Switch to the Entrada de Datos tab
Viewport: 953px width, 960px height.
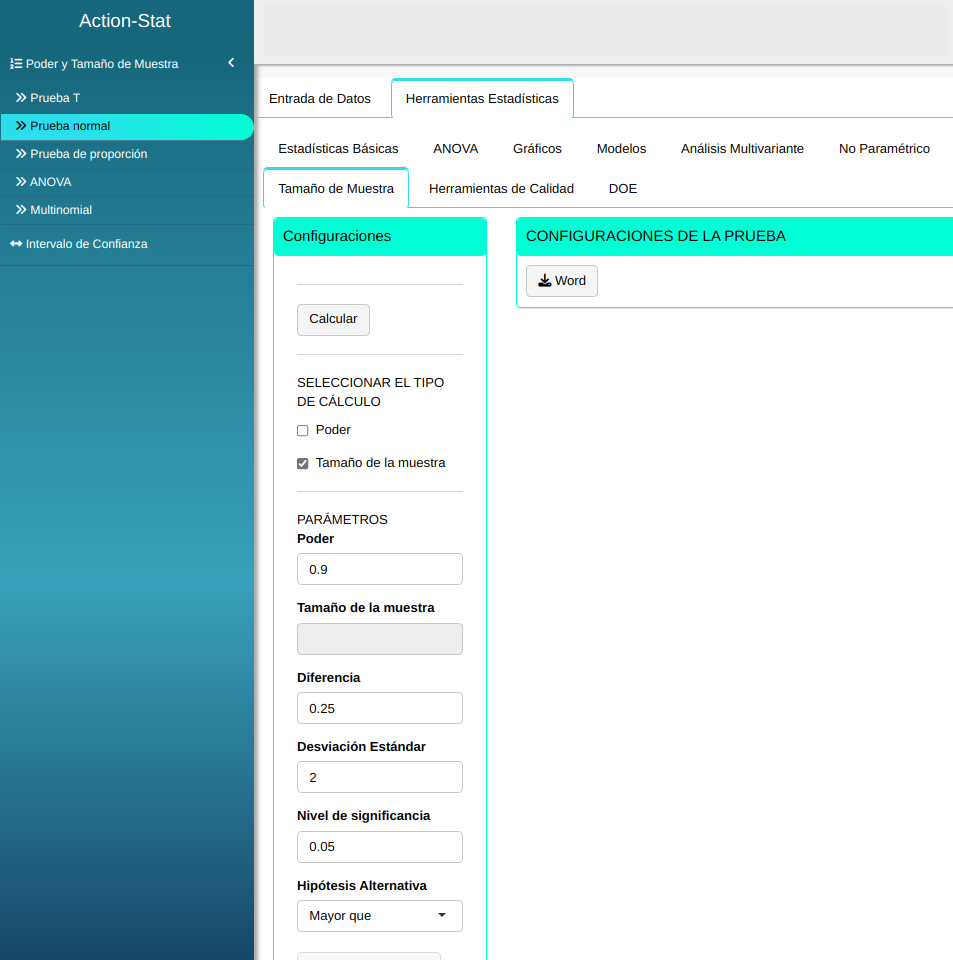tap(320, 99)
